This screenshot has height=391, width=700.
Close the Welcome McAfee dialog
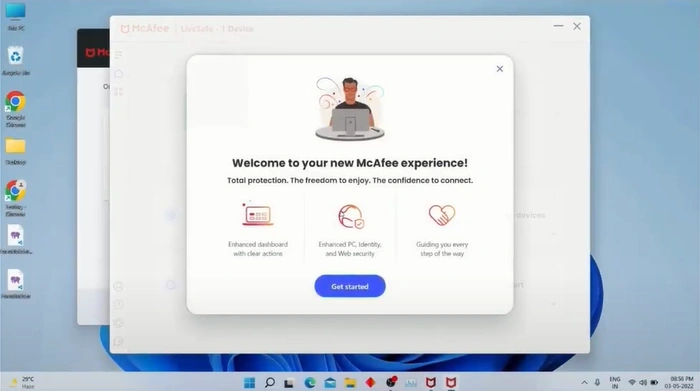point(500,69)
